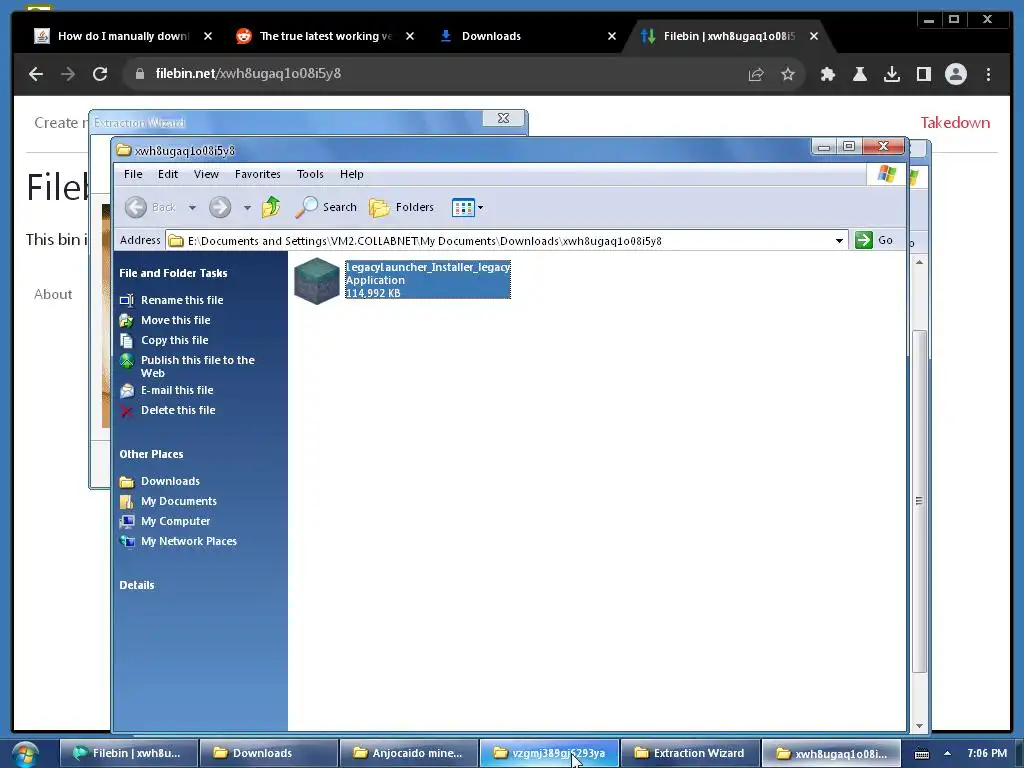Open the File menu in Explorer
The width and height of the screenshot is (1024, 768).
tap(133, 174)
